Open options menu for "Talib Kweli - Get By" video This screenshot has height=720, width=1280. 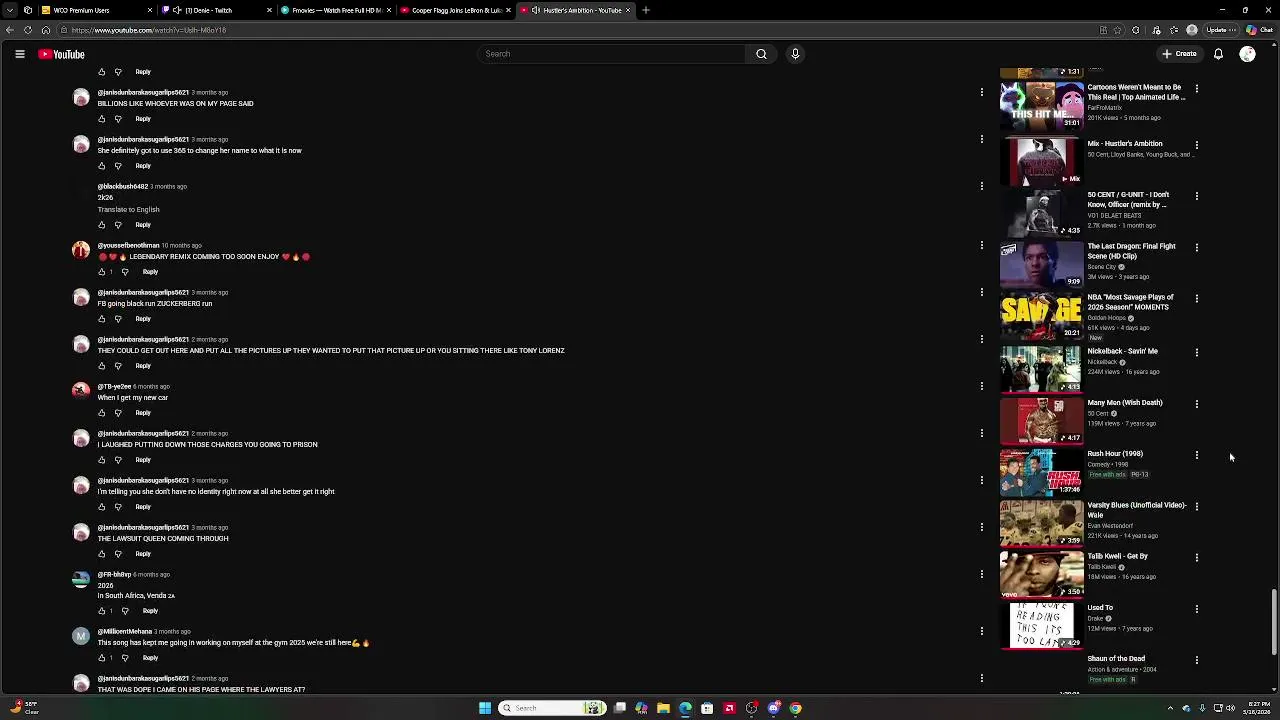[1196, 558]
